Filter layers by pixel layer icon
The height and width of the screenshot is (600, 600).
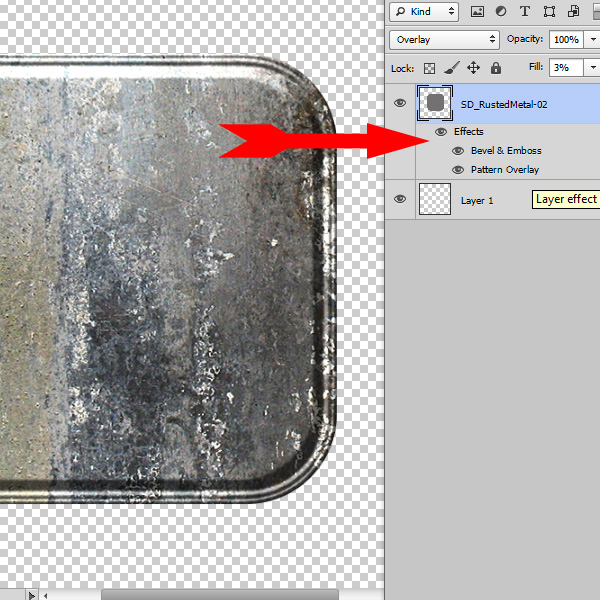coord(477,11)
